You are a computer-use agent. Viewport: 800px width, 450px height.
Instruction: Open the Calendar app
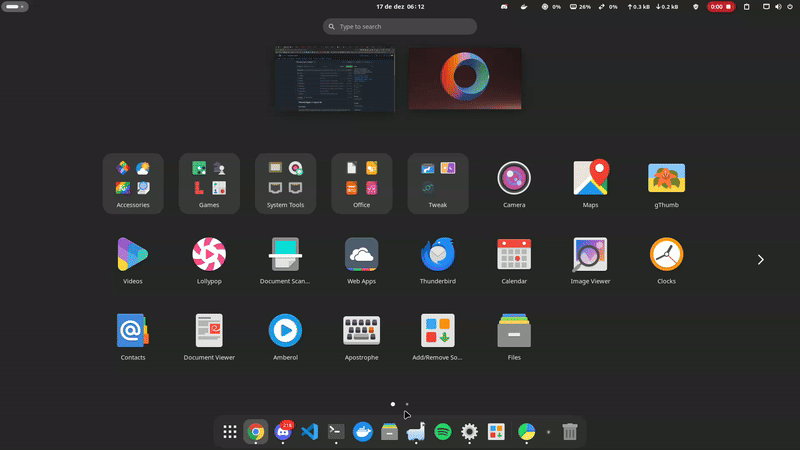click(x=514, y=260)
